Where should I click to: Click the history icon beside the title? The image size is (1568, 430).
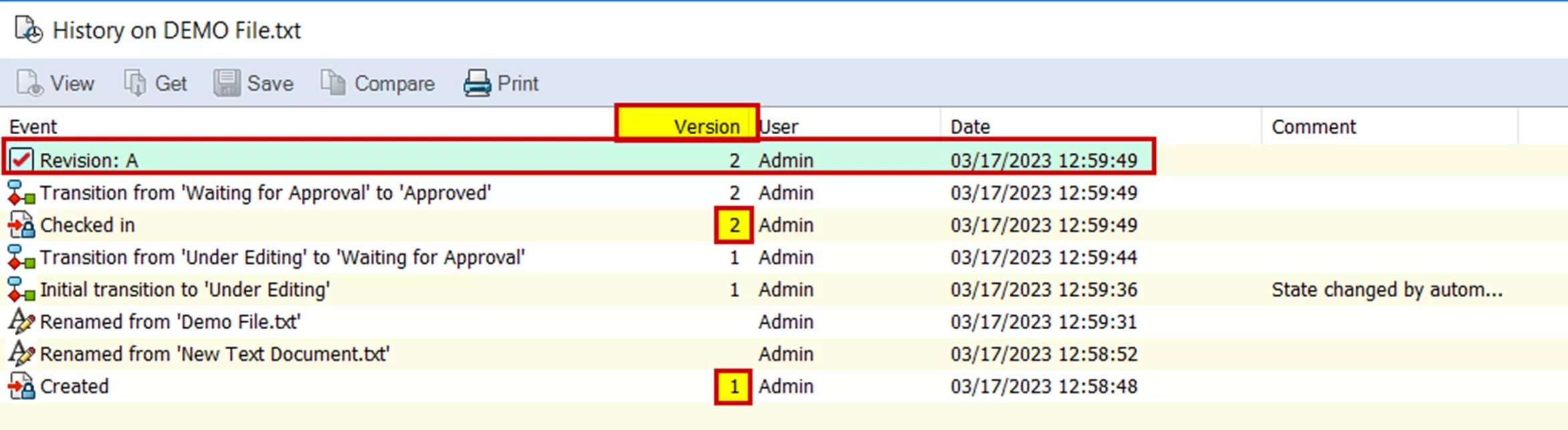tap(29, 30)
